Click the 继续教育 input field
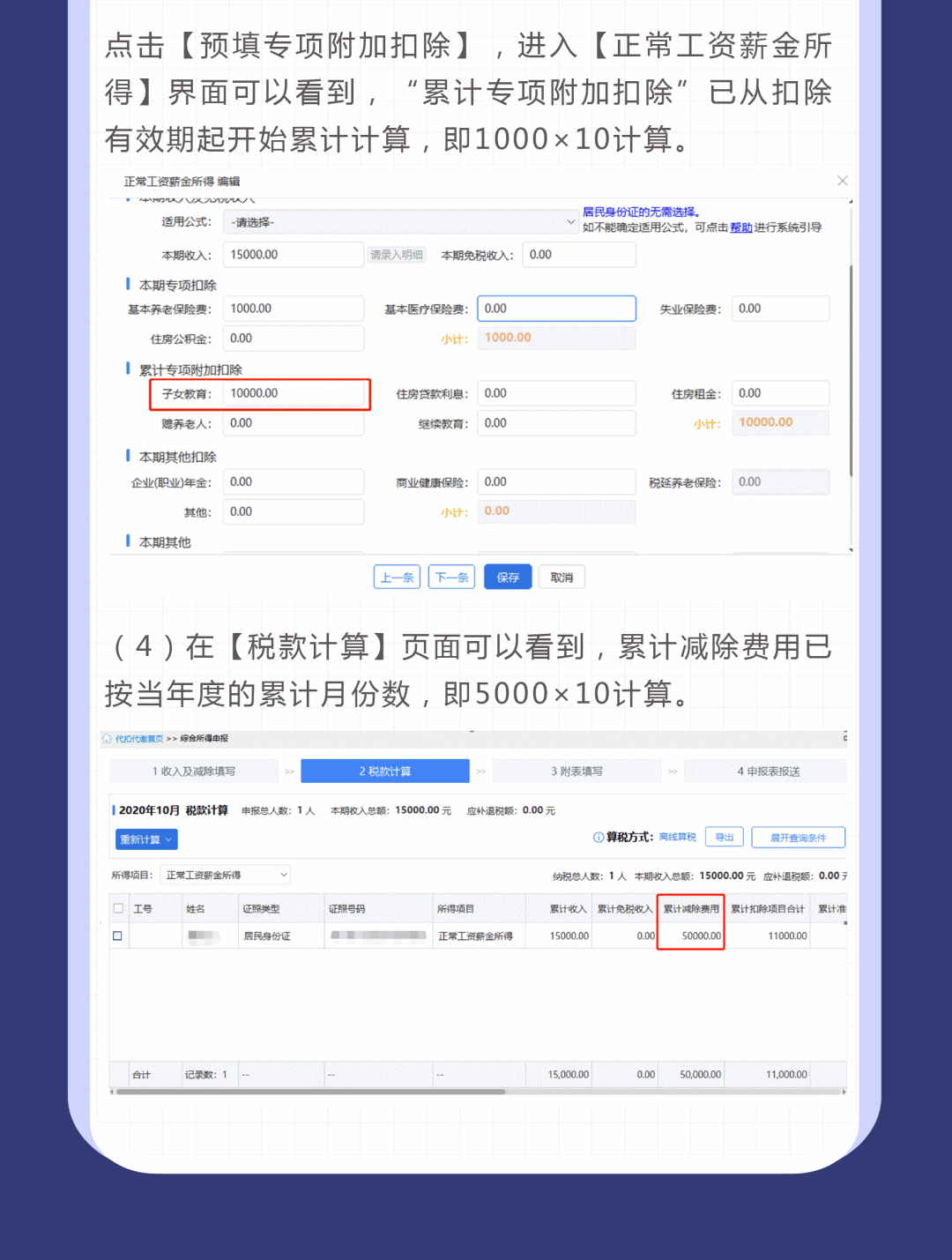The height and width of the screenshot is (1260, 952). (556, 423)
